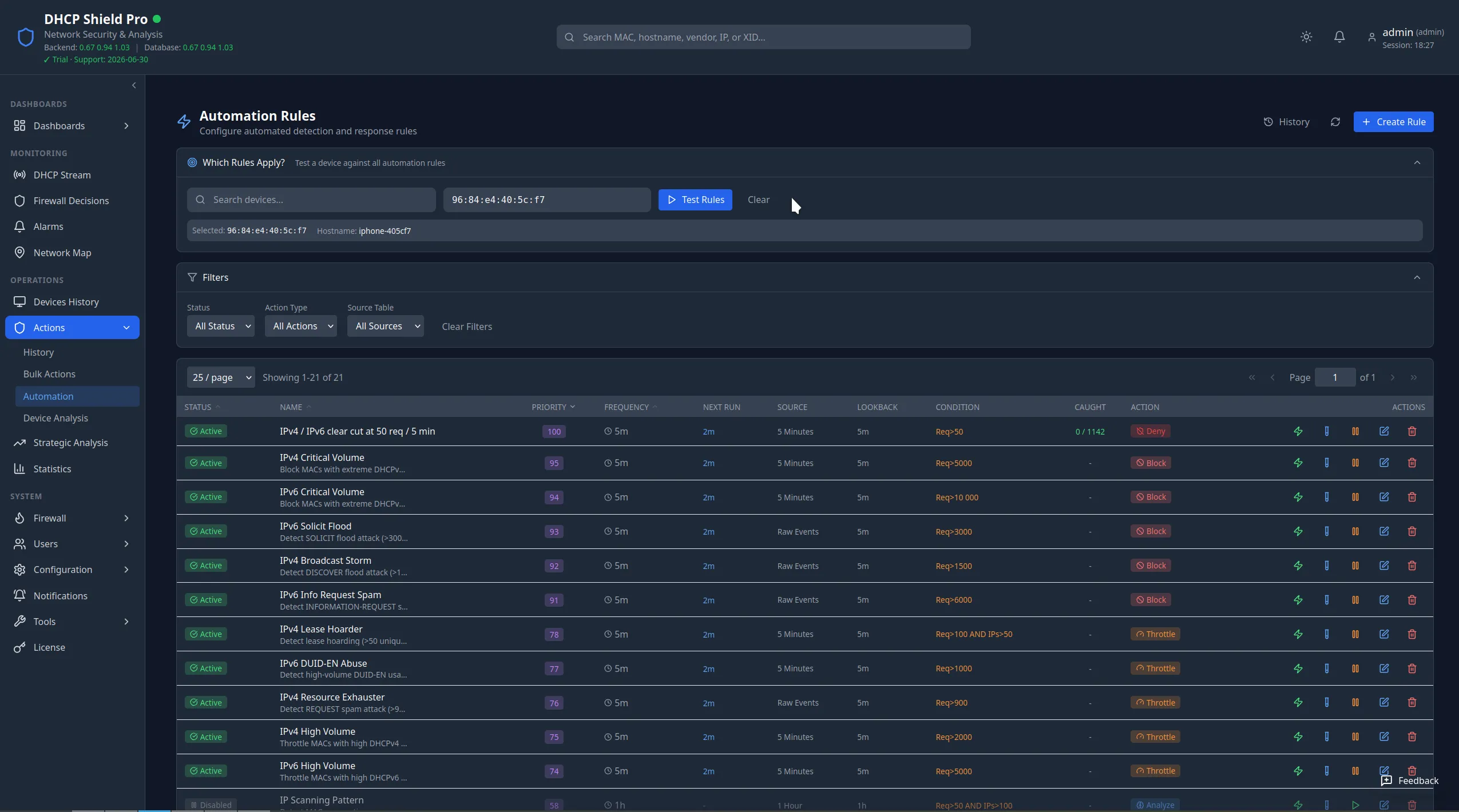The width and height of the screenshot is (1459, 812).
Task: Focus the Search devices input
Action: [311, 200]
